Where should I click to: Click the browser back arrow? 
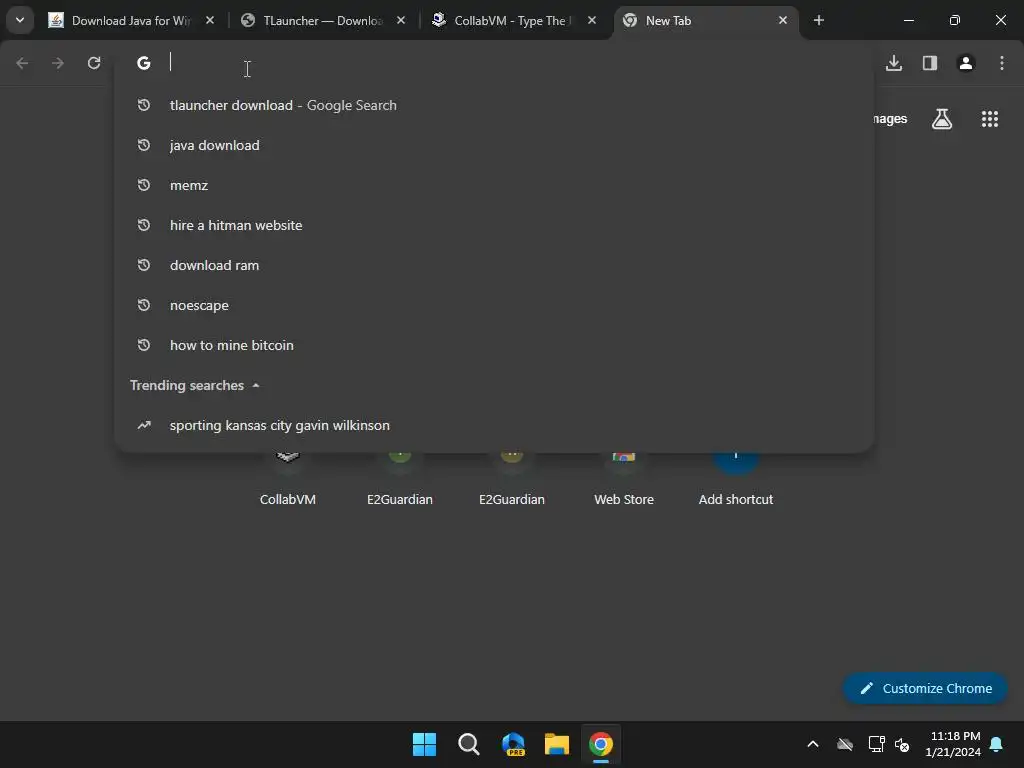22,63
